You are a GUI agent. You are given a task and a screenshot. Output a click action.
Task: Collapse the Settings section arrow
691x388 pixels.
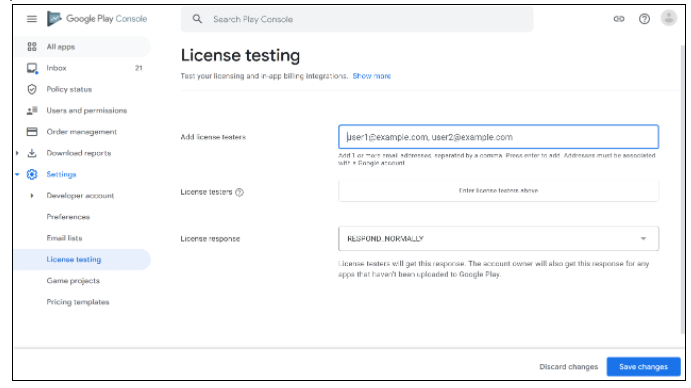pyautogui.click(x=17, y=175)
